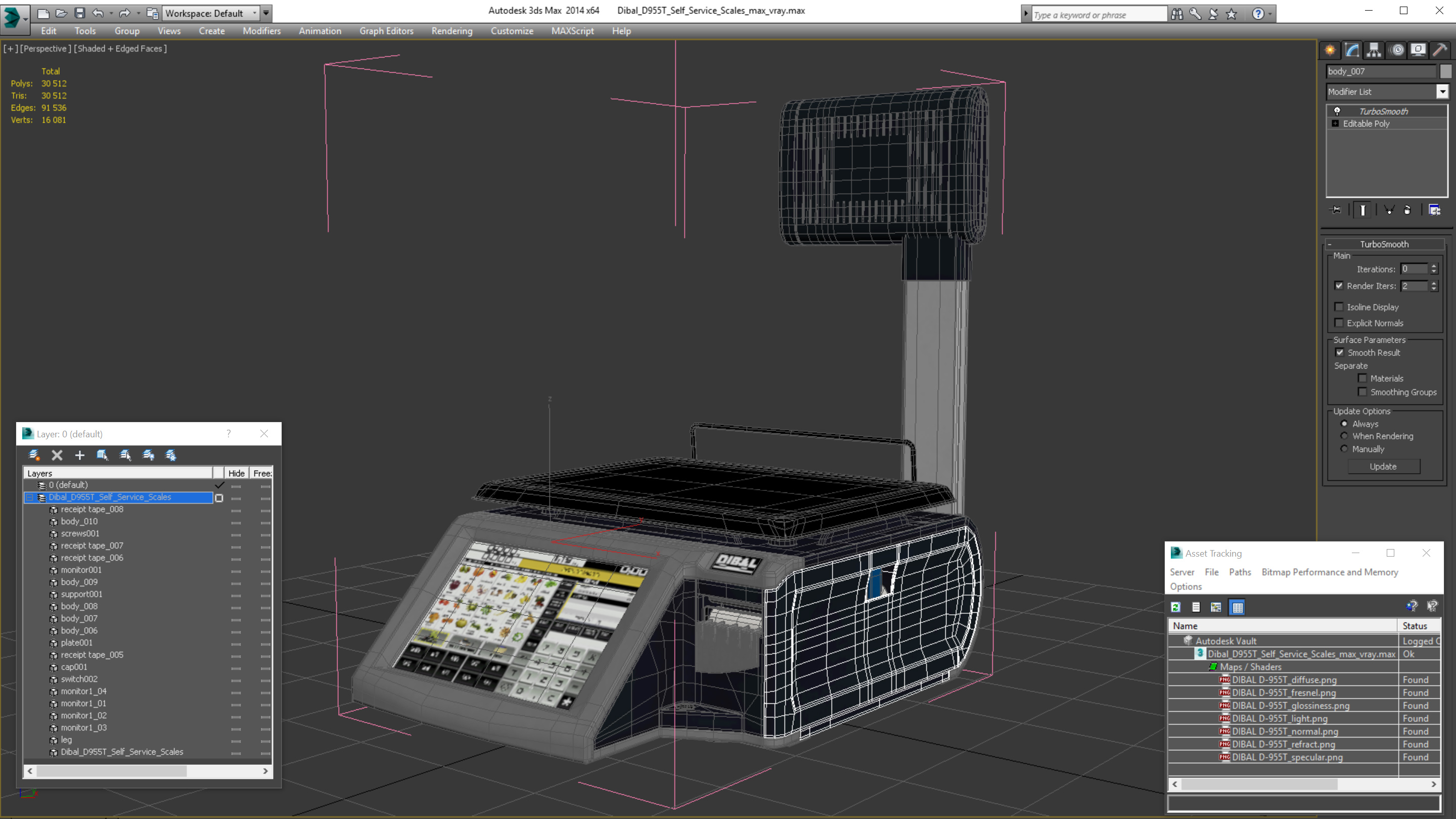Viewport: 1456px width, 819px height.
Task: Click the Update button in TurboSmooth
Action: point(1383,466)
